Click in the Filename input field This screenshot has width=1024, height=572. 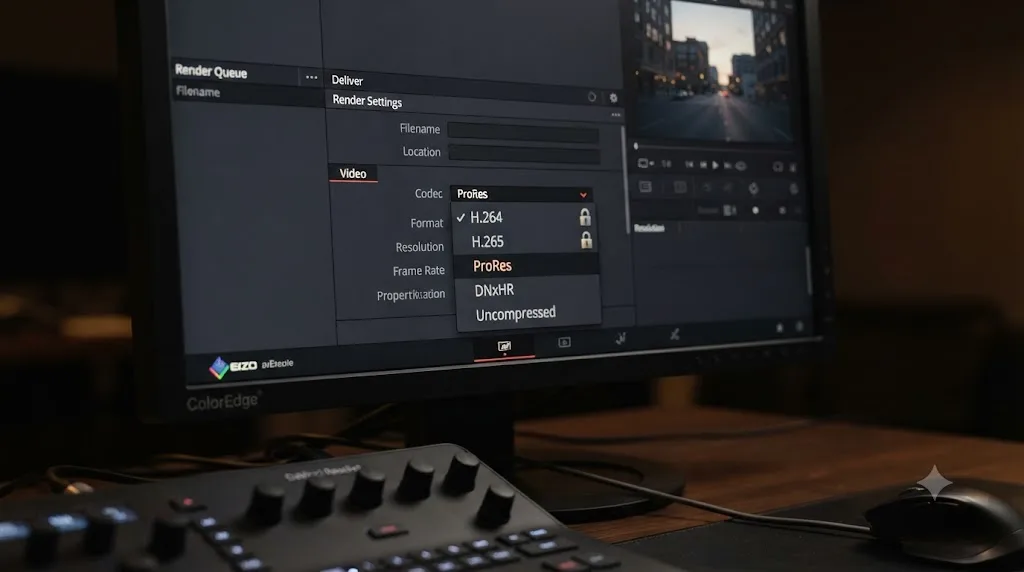523,133
